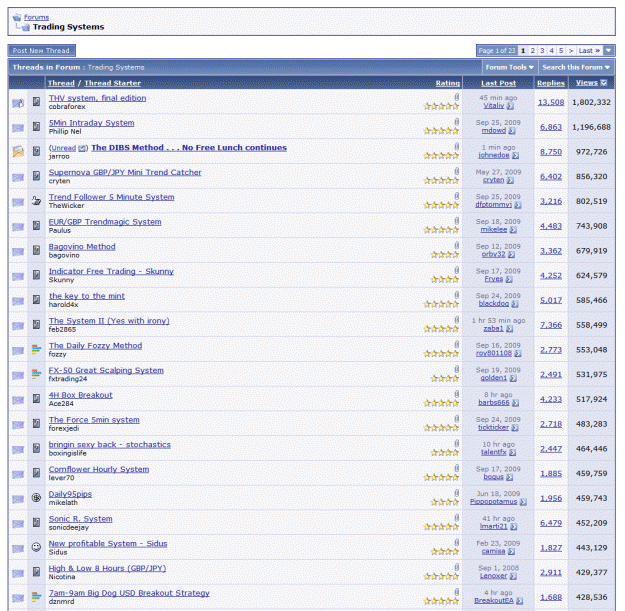The height and width of the screenshot is (611, 625).
Task: Click the Forums folder icon in breadcrumb
Action: (17, 17)
